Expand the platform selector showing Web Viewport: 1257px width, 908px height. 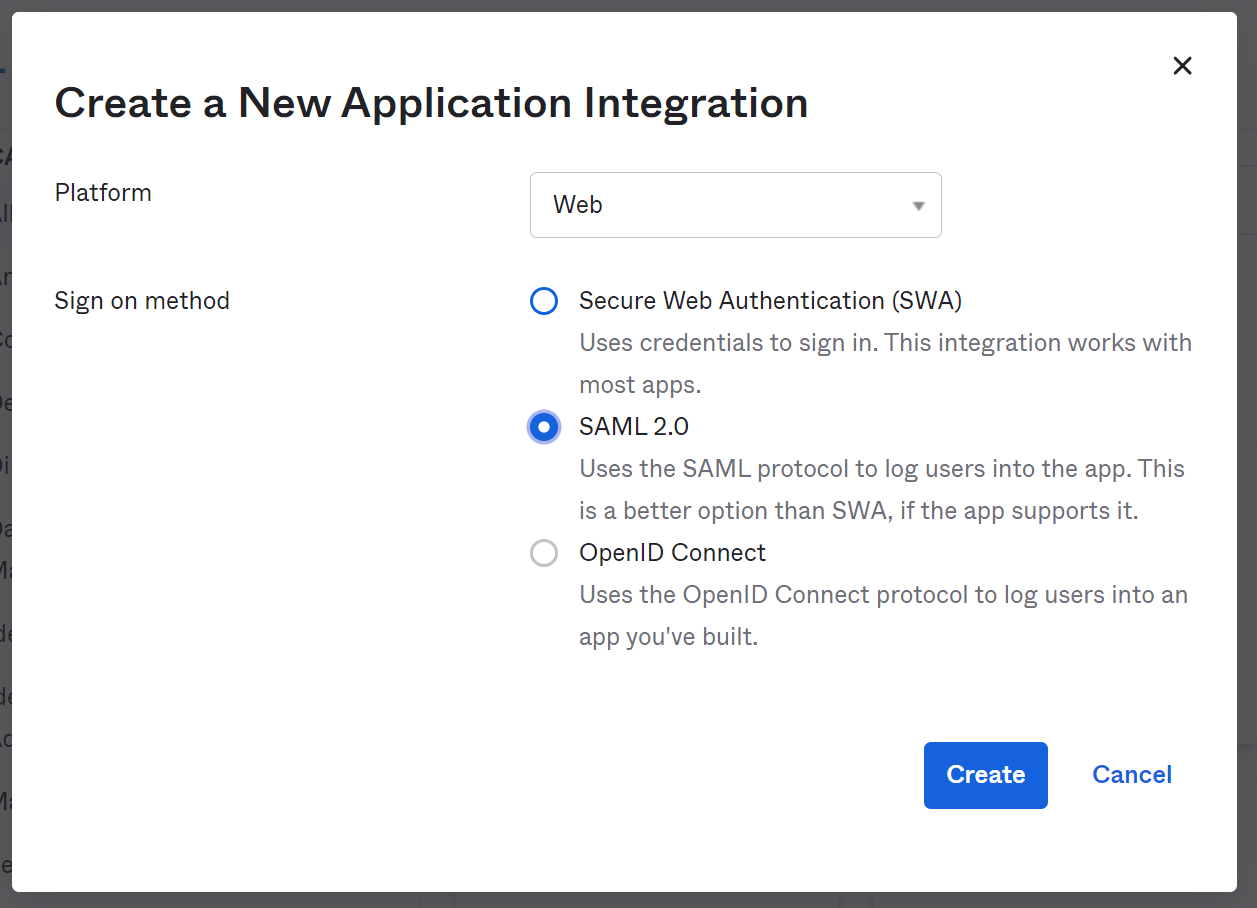735,205
